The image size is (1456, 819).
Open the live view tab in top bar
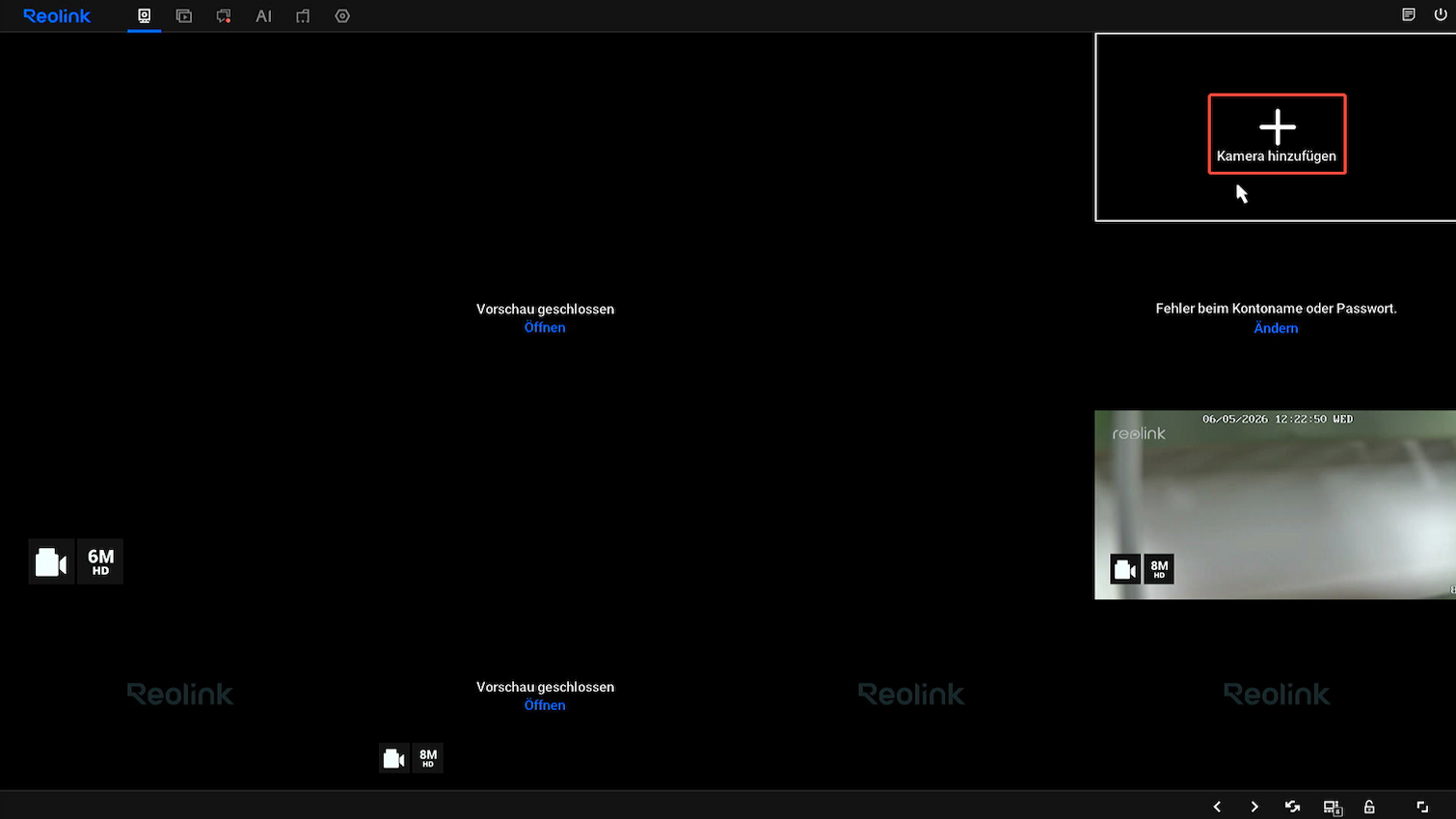coord(145,16)
